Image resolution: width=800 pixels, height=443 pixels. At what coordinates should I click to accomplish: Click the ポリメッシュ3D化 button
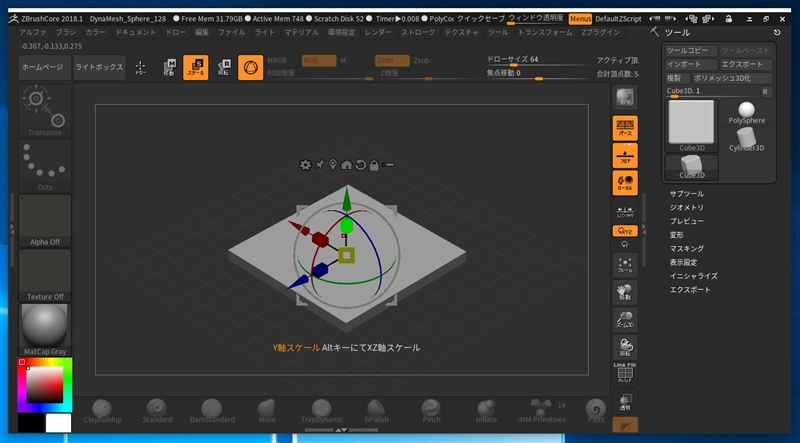tap(732, 78)
